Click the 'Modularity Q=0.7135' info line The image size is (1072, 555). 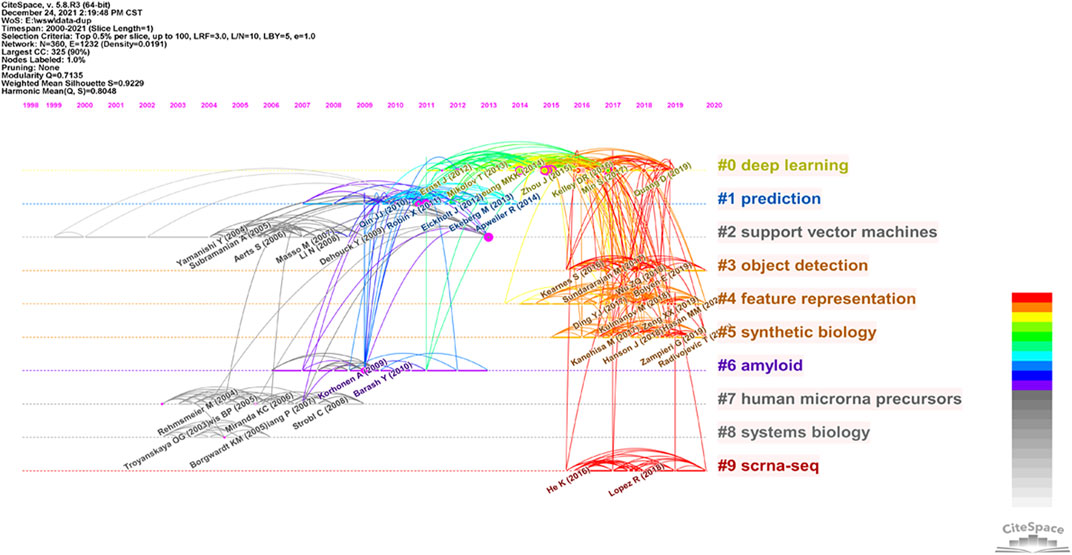pyautogui.click(x=42, y=77)
